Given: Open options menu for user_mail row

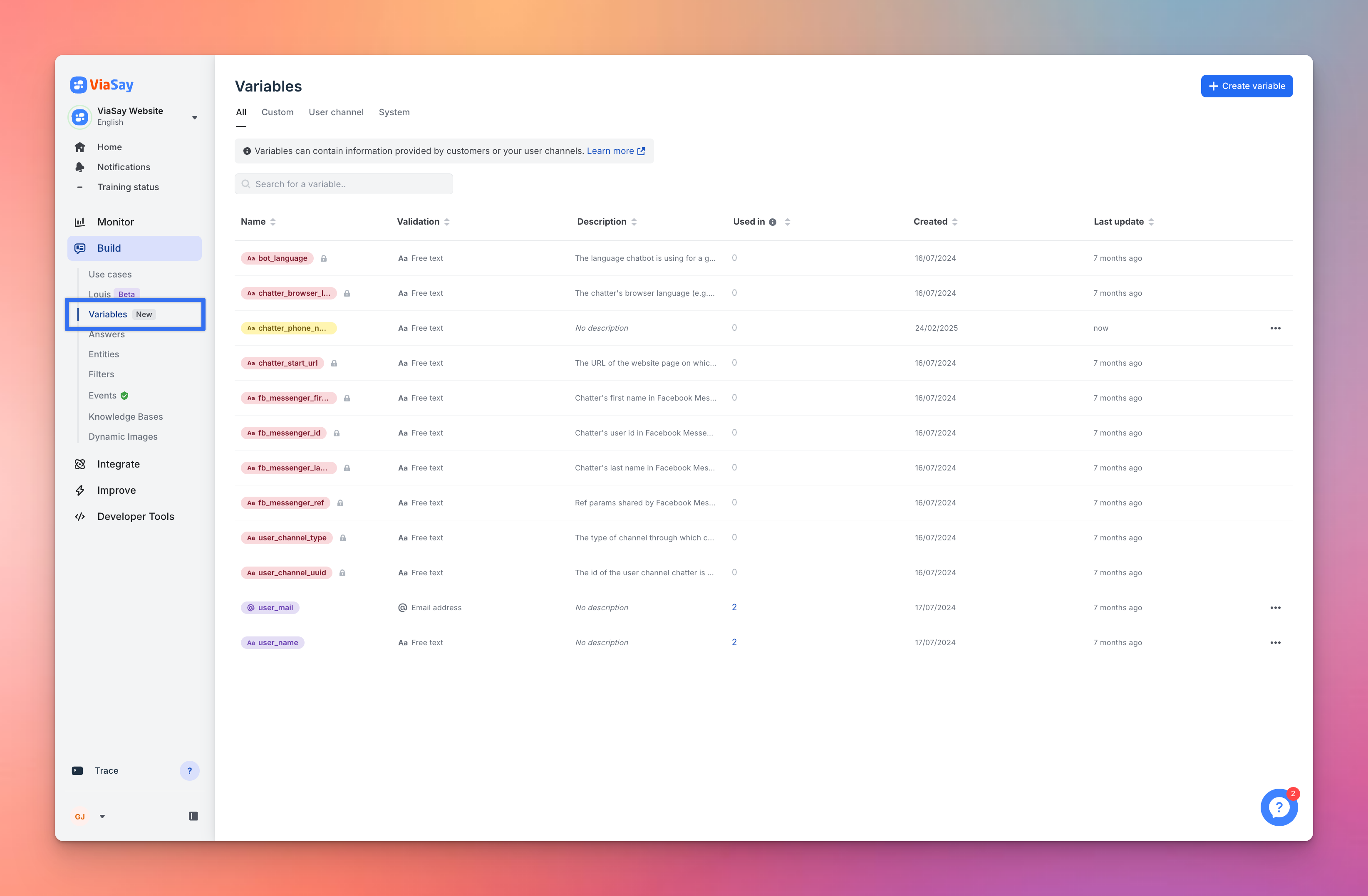Looking at the screenshot, I should [x=1275, y=607].
